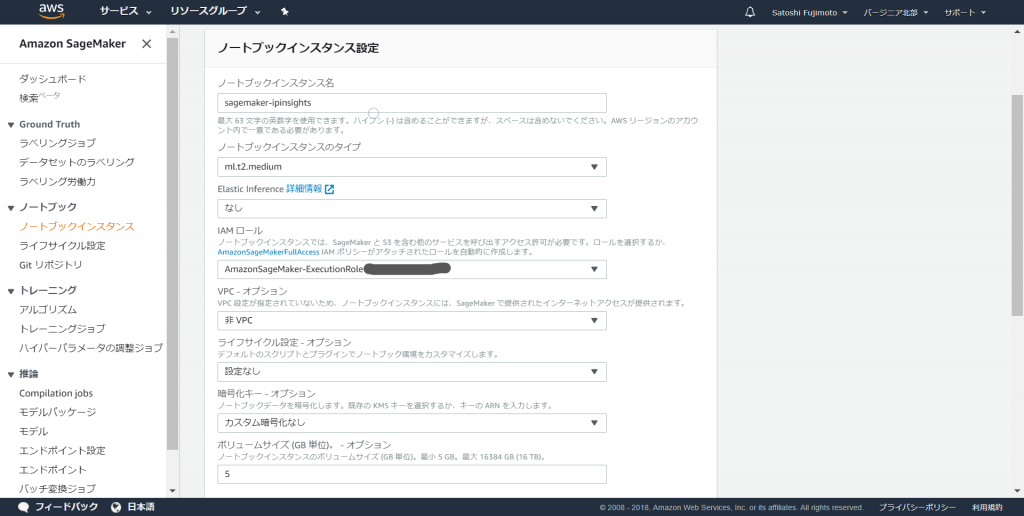Go to ダッシュボード
Screen dimensions: 1024x516
pyautogui.click(x=52, y=79)
